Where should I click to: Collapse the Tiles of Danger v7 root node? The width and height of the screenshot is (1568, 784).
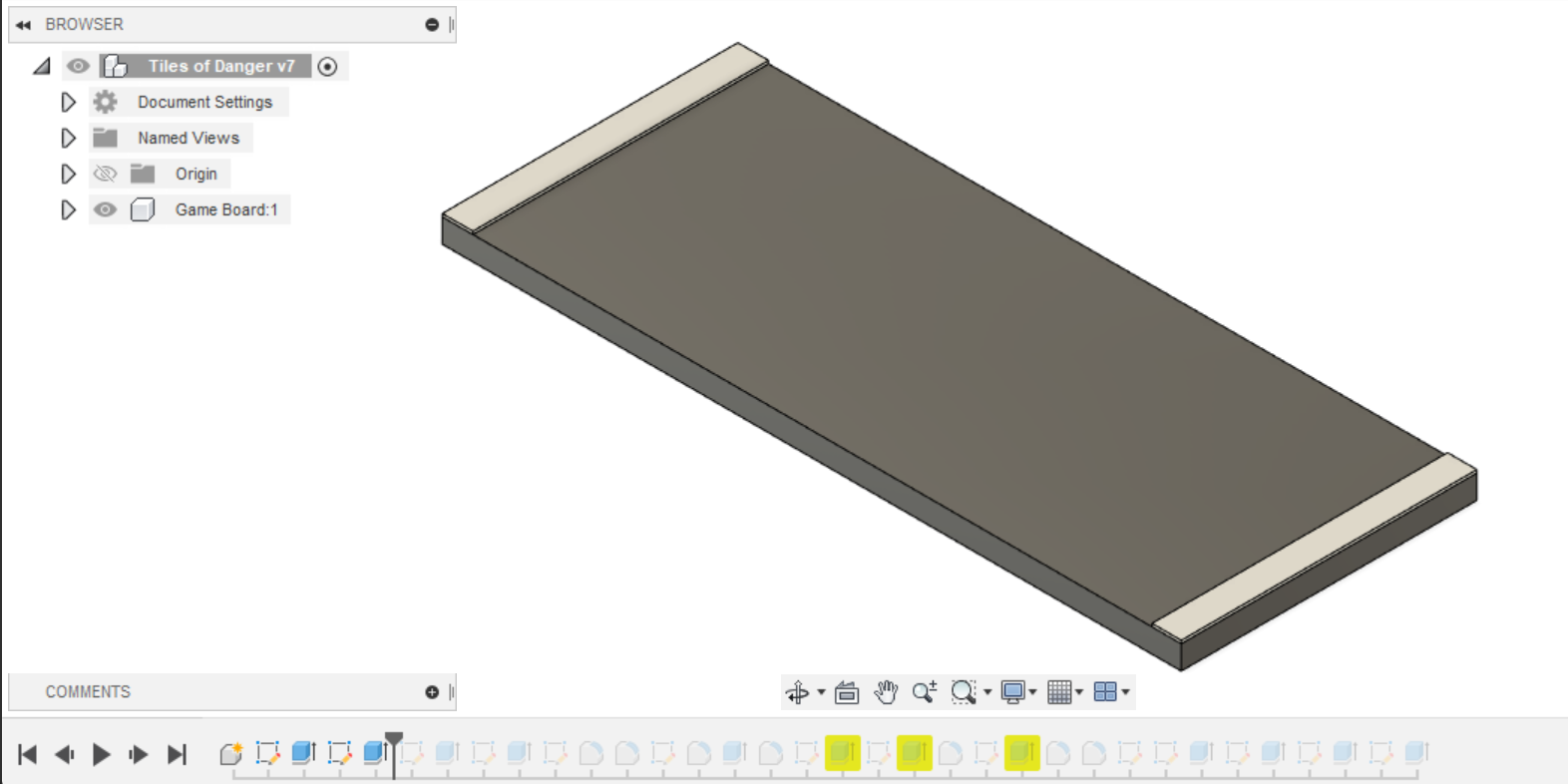42,66
